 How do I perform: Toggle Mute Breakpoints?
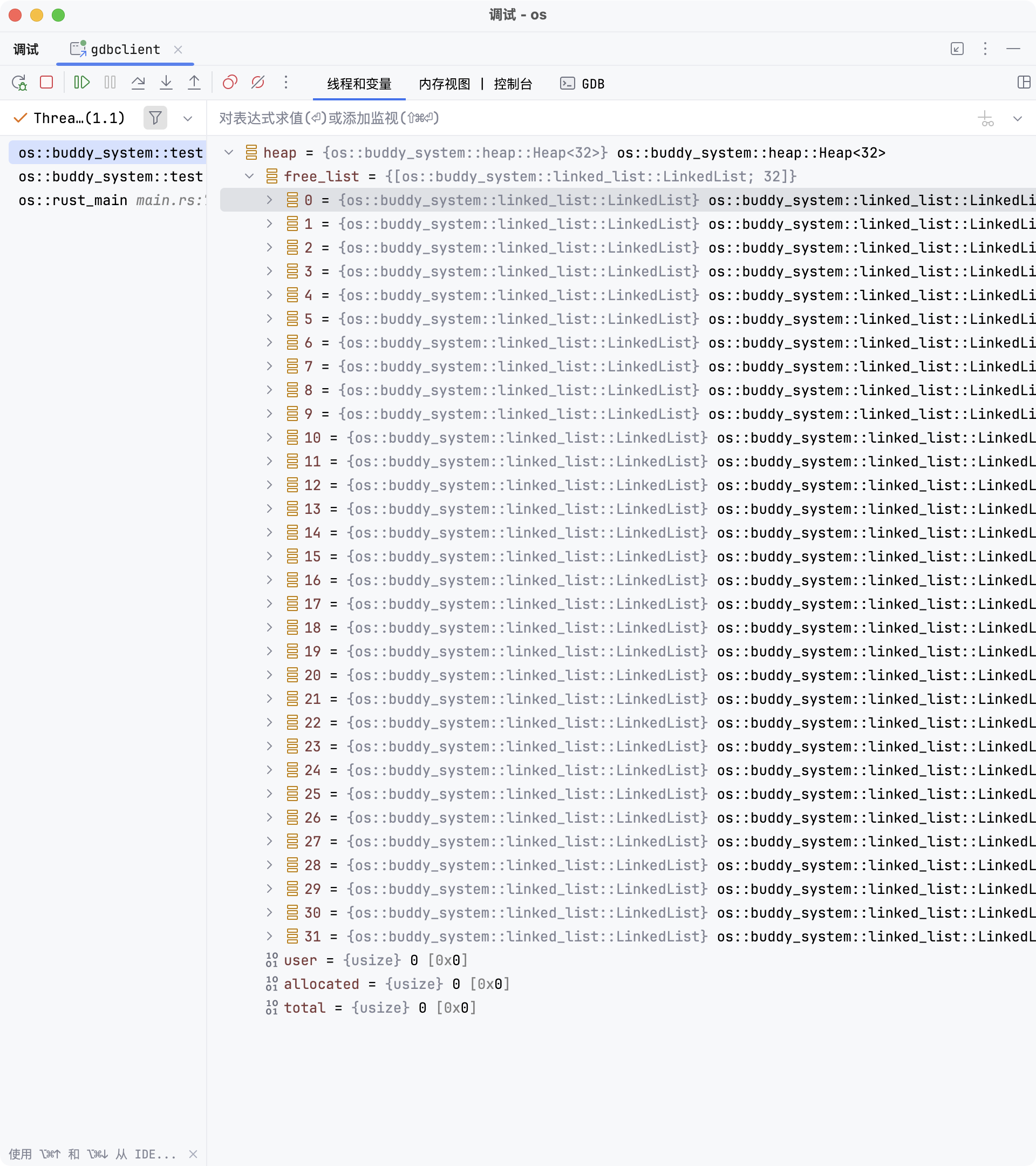coord(258,83)
